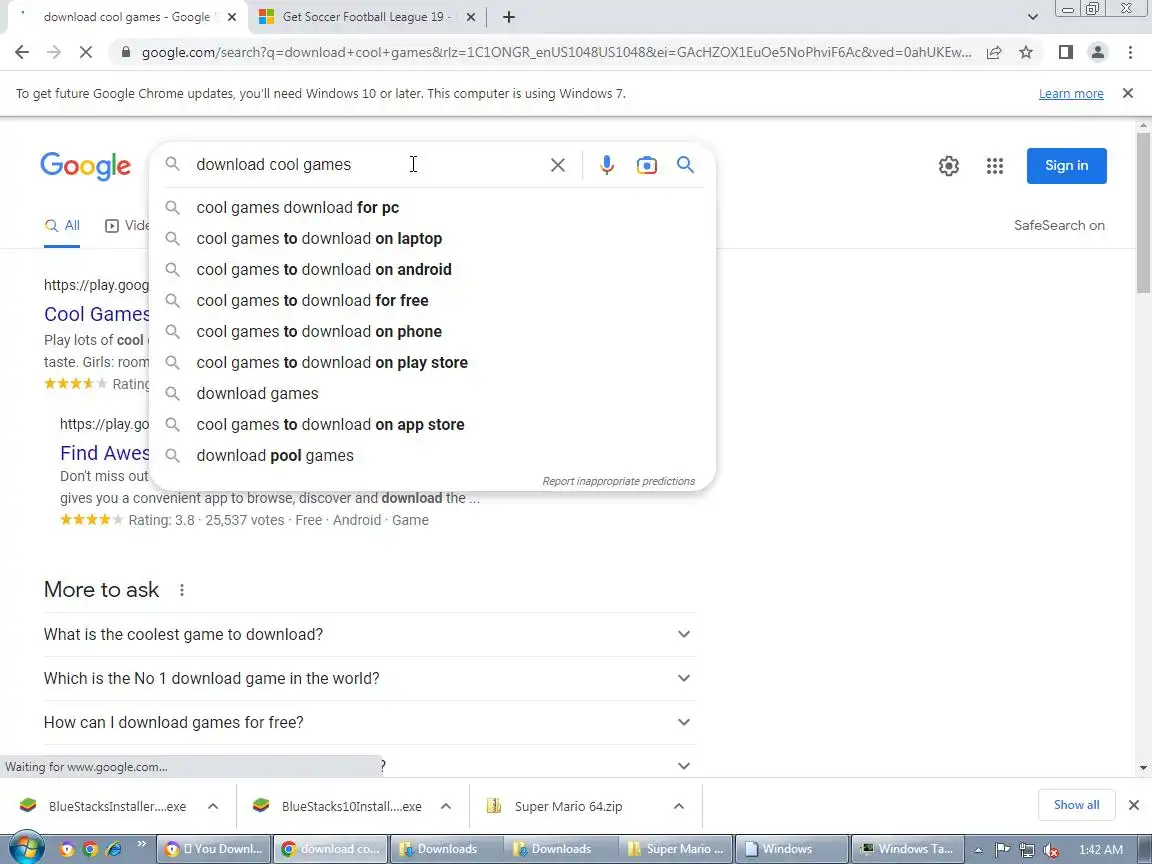Stop loading the page
This screenshot has width=1152, height=864.
(x=85, y=52)
